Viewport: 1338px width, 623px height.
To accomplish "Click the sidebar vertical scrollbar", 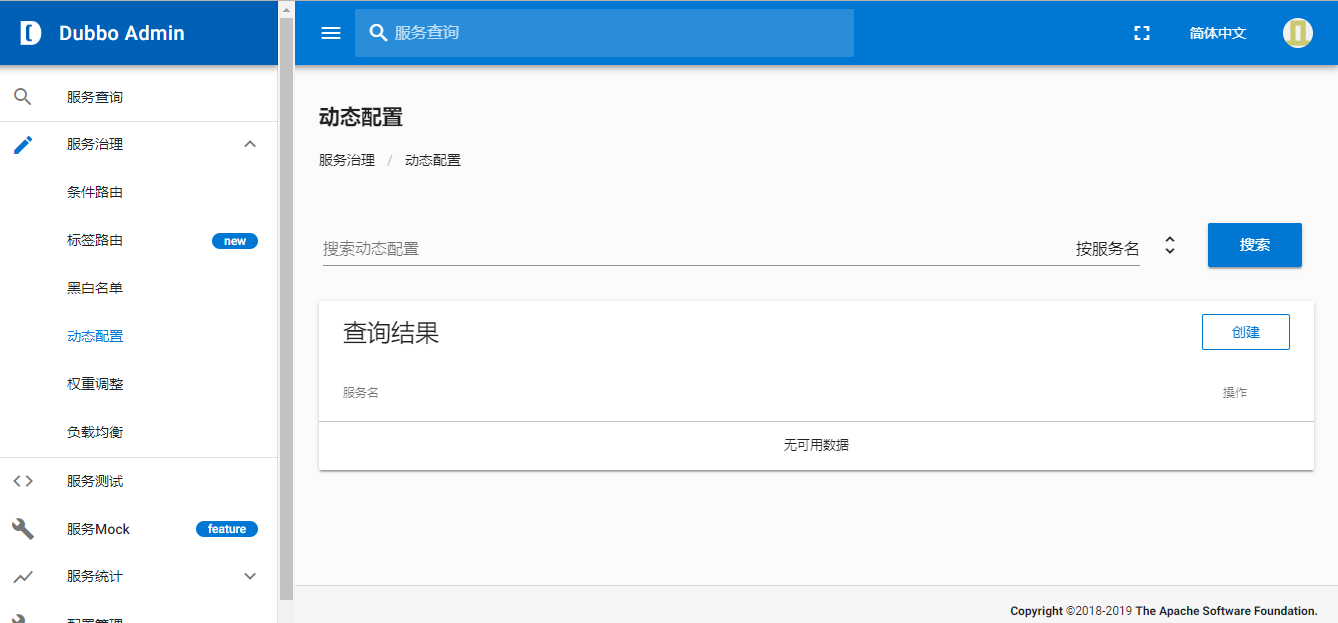I will pos(286,308).
